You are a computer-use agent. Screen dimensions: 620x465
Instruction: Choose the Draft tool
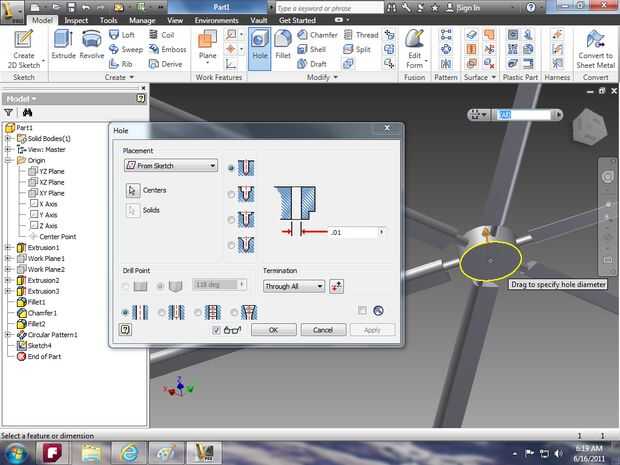pyautogui.click(x=312, y=64)
